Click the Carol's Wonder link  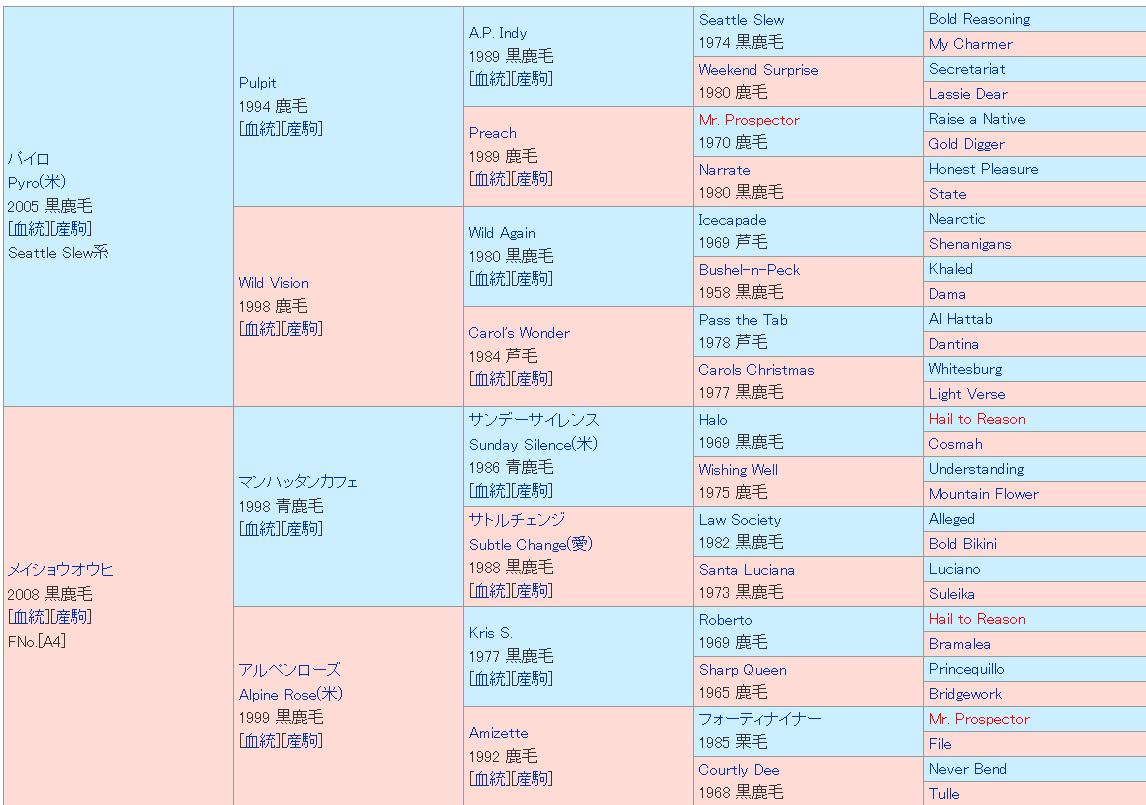(x=518, y=333)
